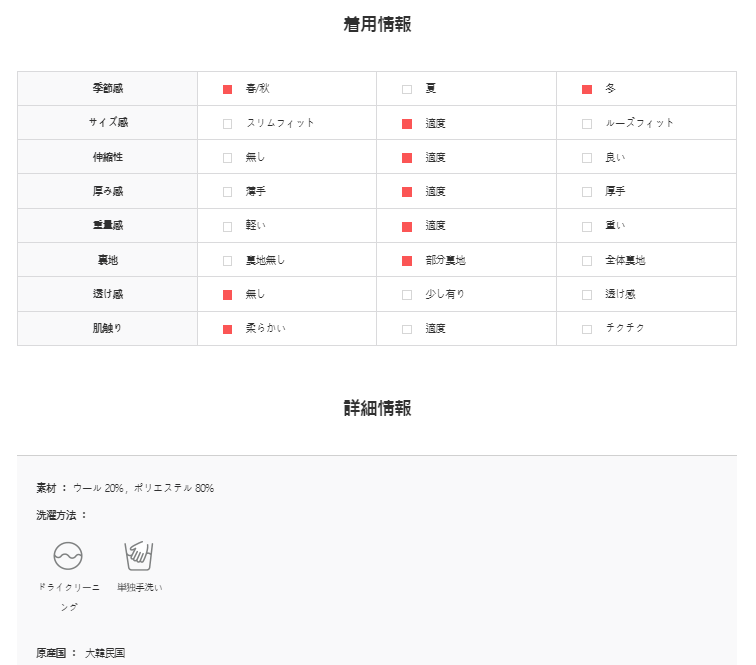Check the 良い stretch checkbox
This screenshot has height=665, width=756.
click(587, 158)
